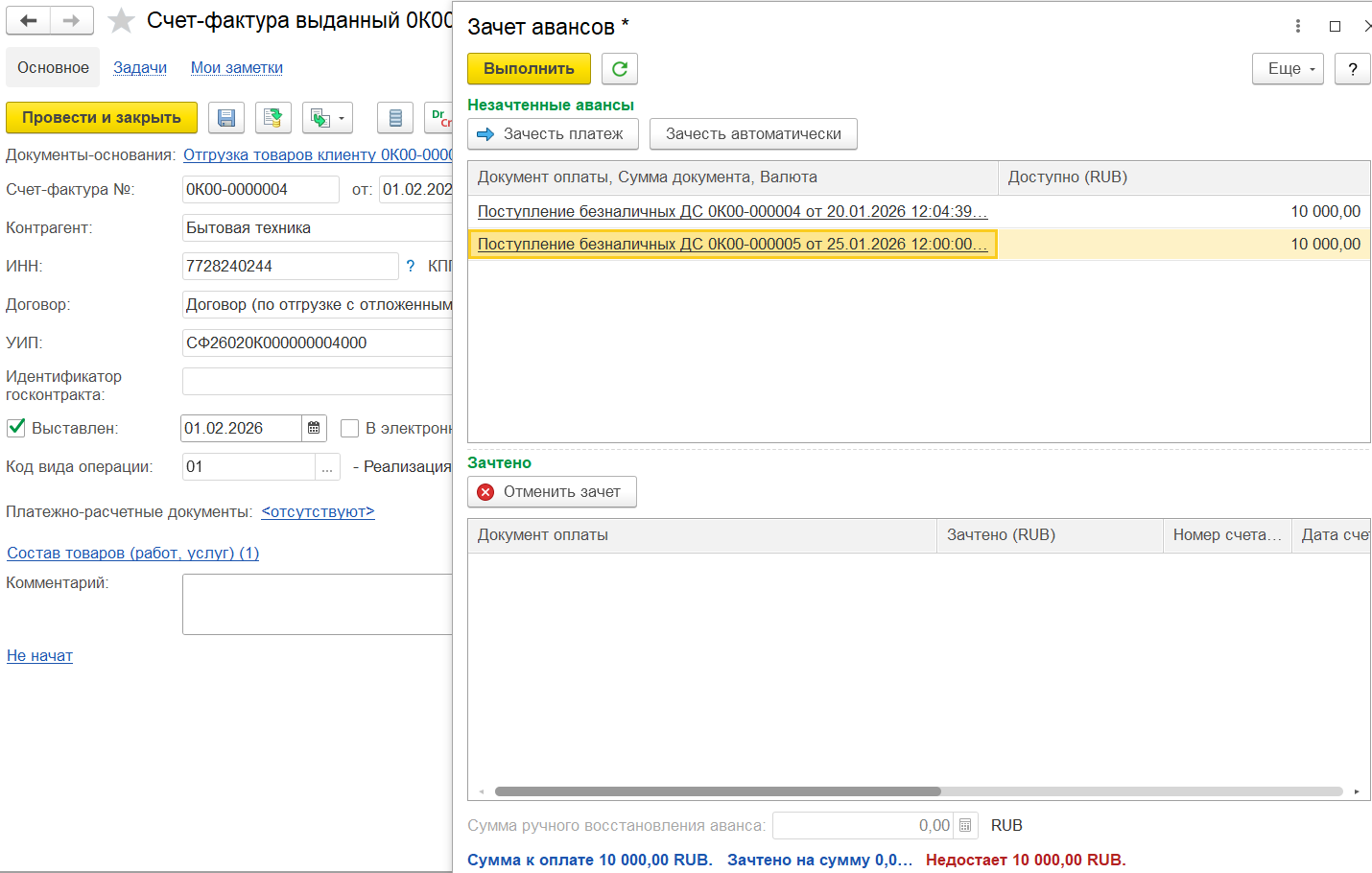This screenshot has height=873, width=1372.
Task: Click the back arrow navigation button
Action: tap(29, 20)
